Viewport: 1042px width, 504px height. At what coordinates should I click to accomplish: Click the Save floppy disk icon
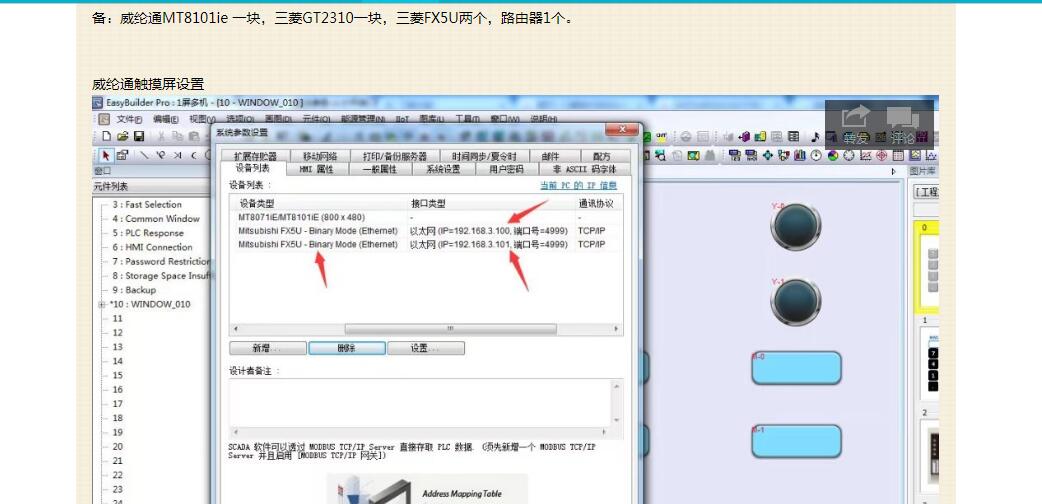tap(139, 136)
